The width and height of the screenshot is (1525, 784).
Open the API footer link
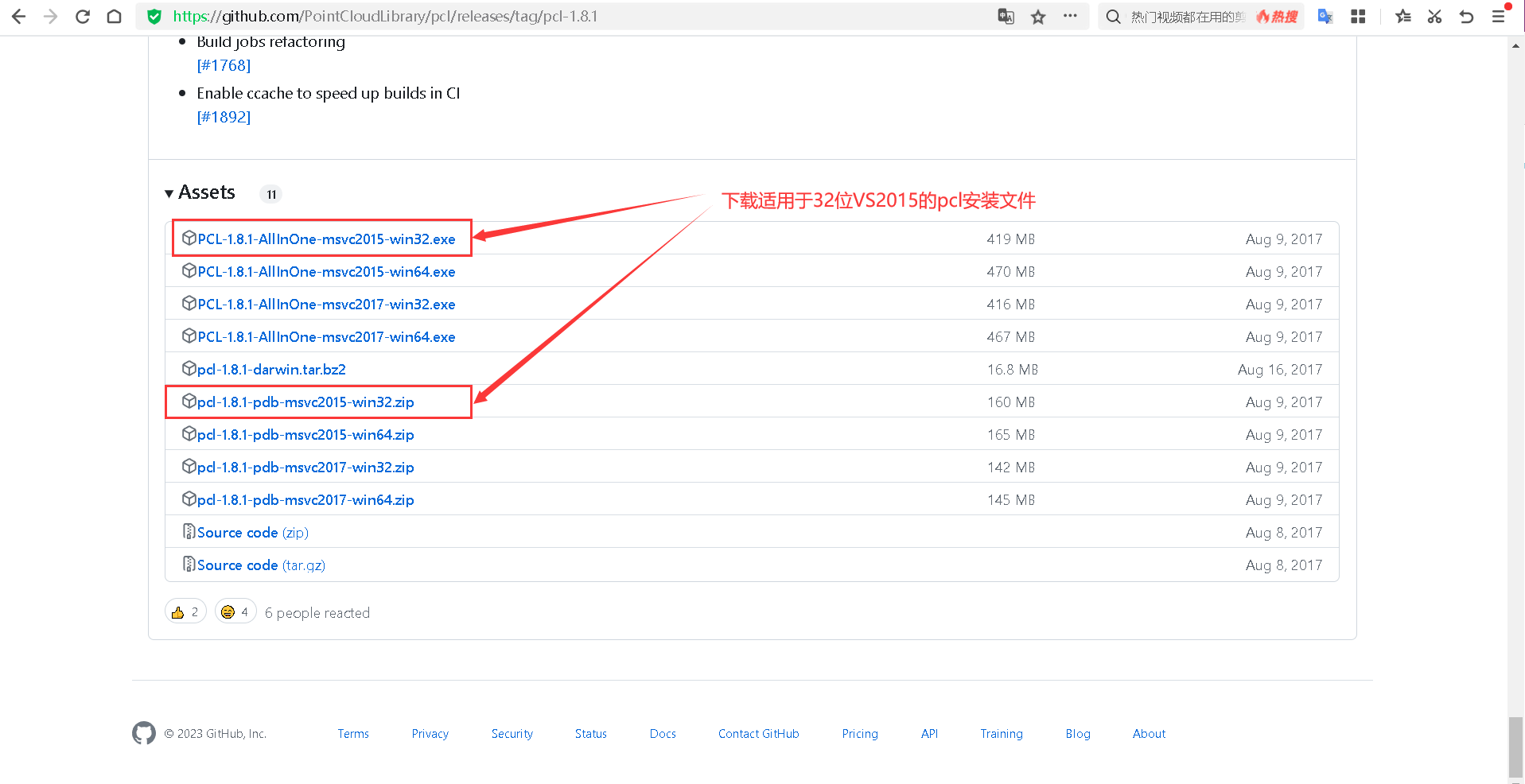point(929,733)
